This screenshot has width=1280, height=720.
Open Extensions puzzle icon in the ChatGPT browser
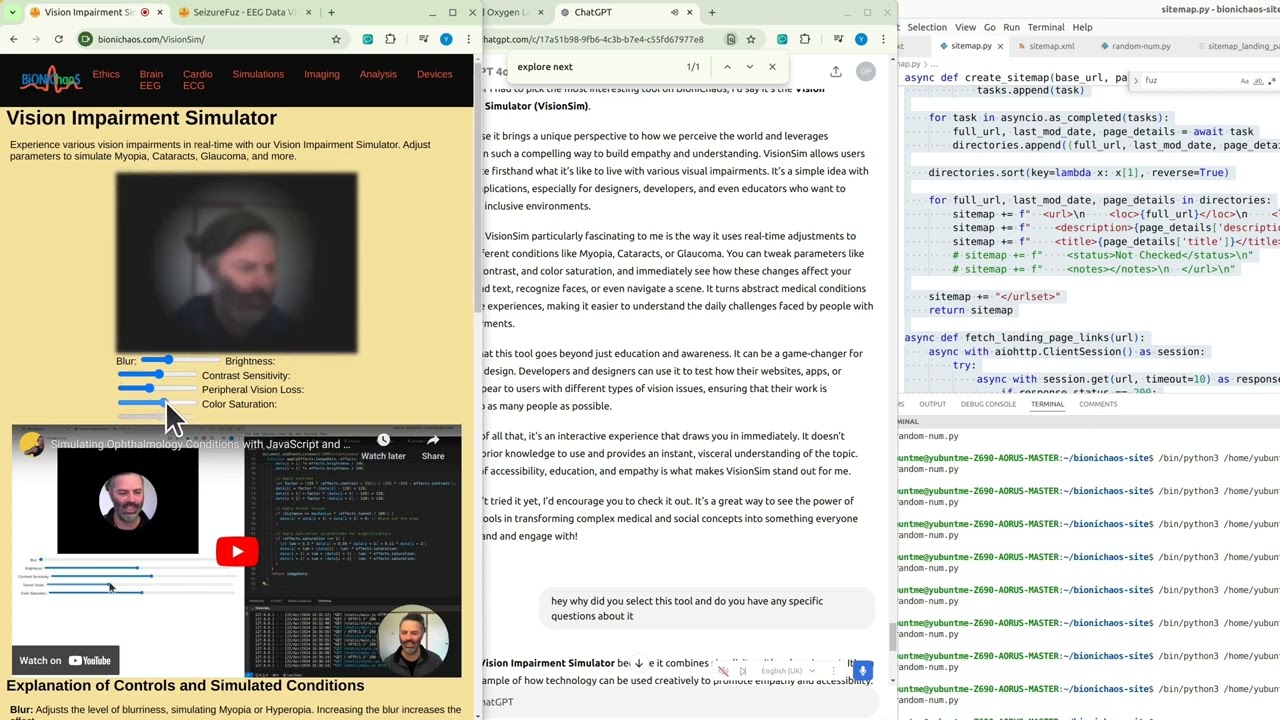pos(805,39)
